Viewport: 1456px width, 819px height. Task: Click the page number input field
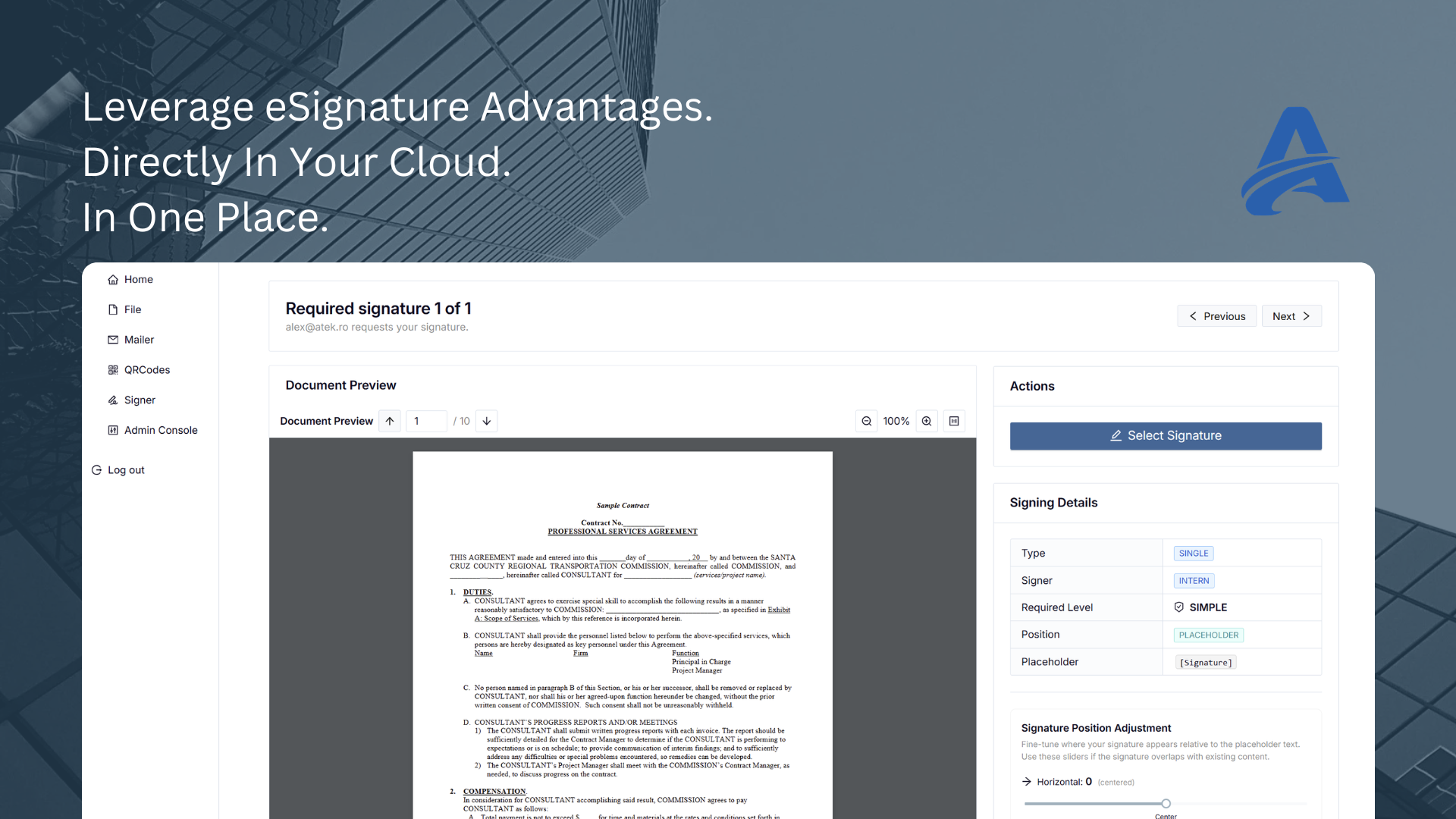click(426, 421)
